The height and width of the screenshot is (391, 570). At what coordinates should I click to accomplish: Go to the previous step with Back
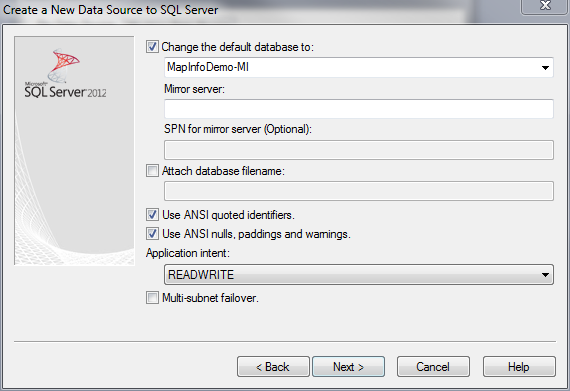[x=273, y=367]
